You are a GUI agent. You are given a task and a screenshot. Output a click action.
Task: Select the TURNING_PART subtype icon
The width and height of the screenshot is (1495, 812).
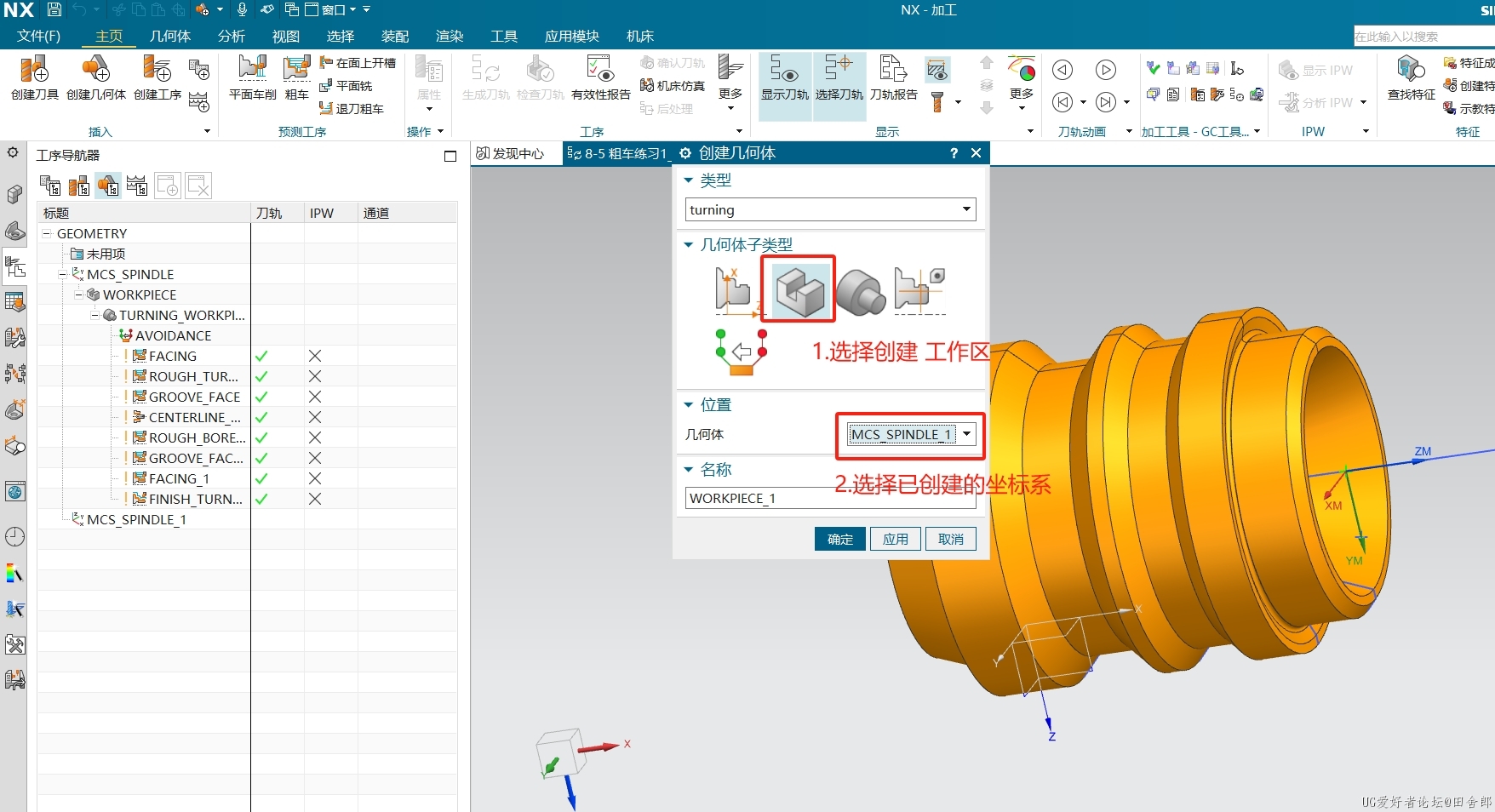[920, 290]
